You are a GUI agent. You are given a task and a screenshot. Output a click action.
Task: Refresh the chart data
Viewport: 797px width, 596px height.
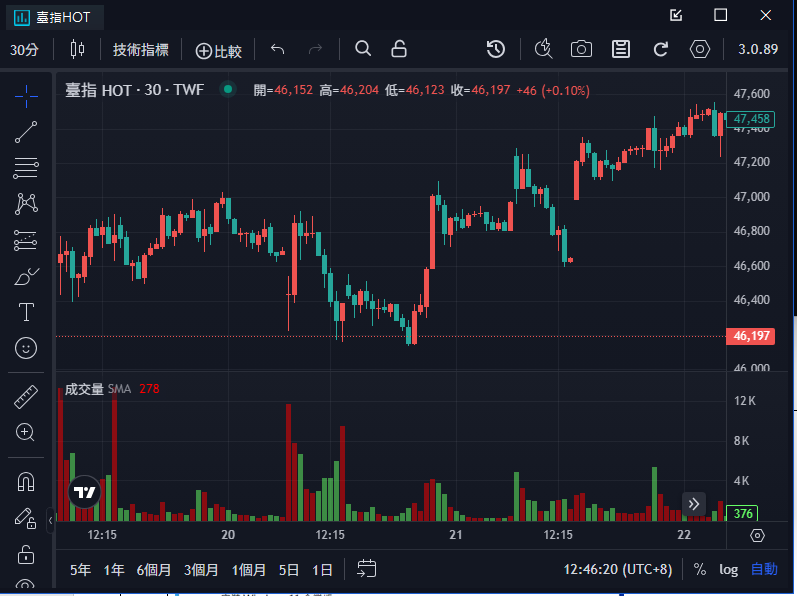660,49
